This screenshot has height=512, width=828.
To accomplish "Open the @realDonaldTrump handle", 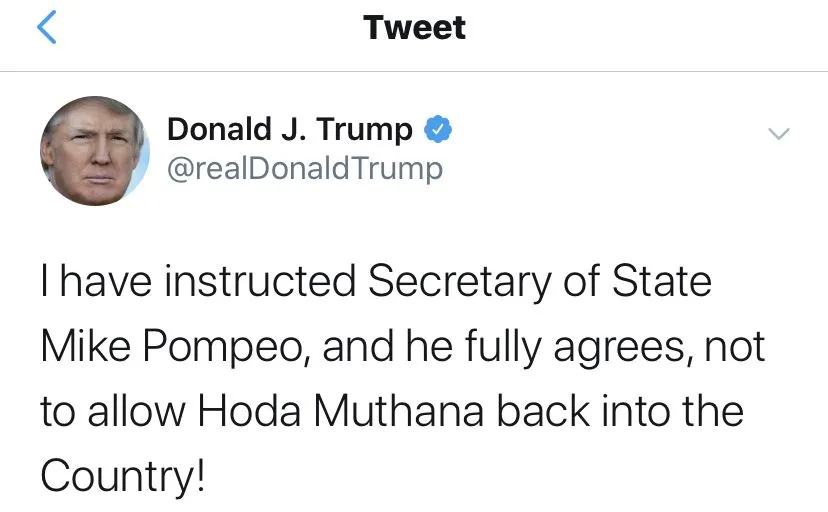I will (x=304, y=168).
